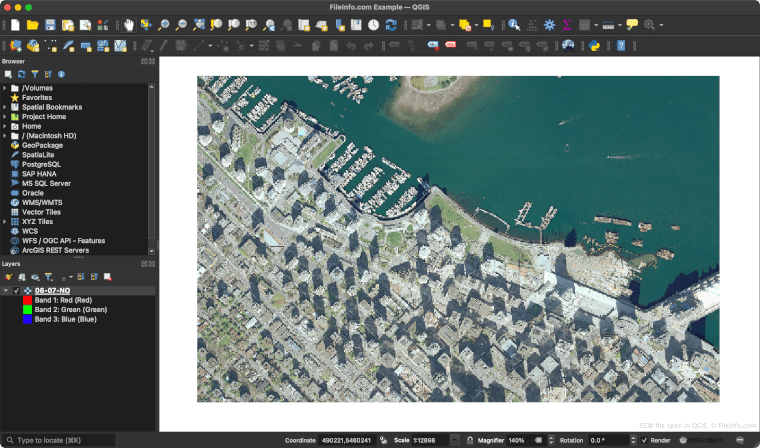Toggle visibility of the 06-07-NO layer
The image size is (760, 448).
click(17, 291)
